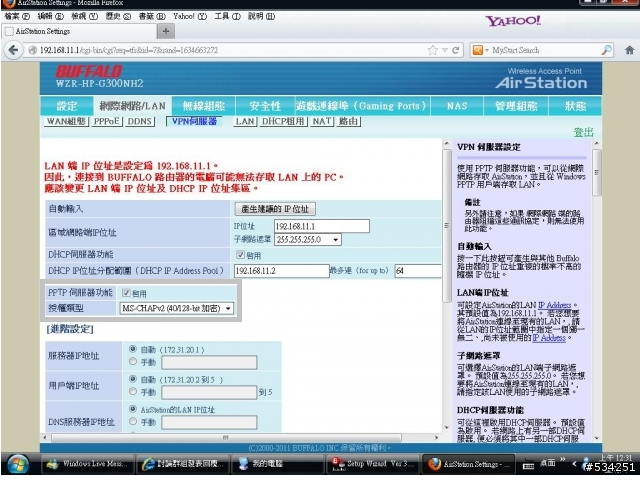Open the 子網路遮罩 255.255.255.0 dropdown
The image size is (640, 480).
point(308,240)
